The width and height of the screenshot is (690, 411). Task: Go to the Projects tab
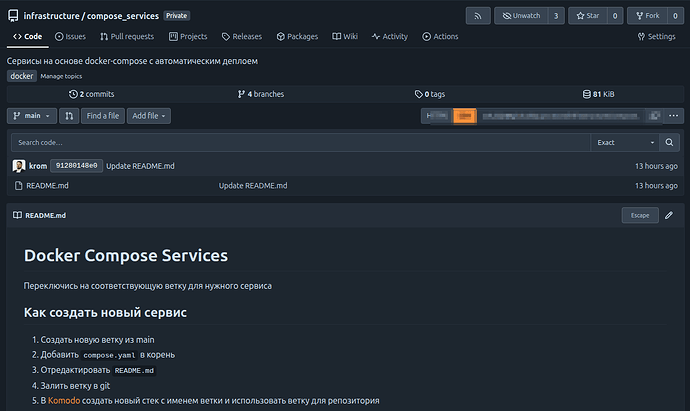click(x=188, y=37)
